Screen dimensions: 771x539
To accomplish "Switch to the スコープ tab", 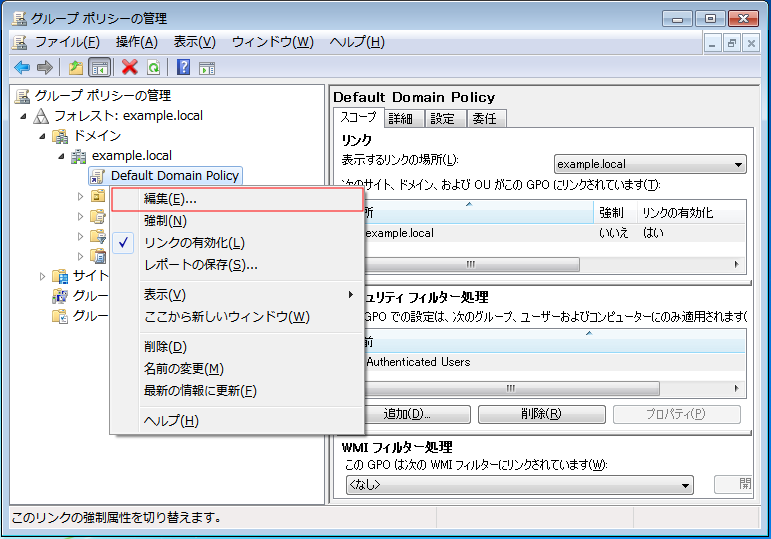I will coord(358,118).
